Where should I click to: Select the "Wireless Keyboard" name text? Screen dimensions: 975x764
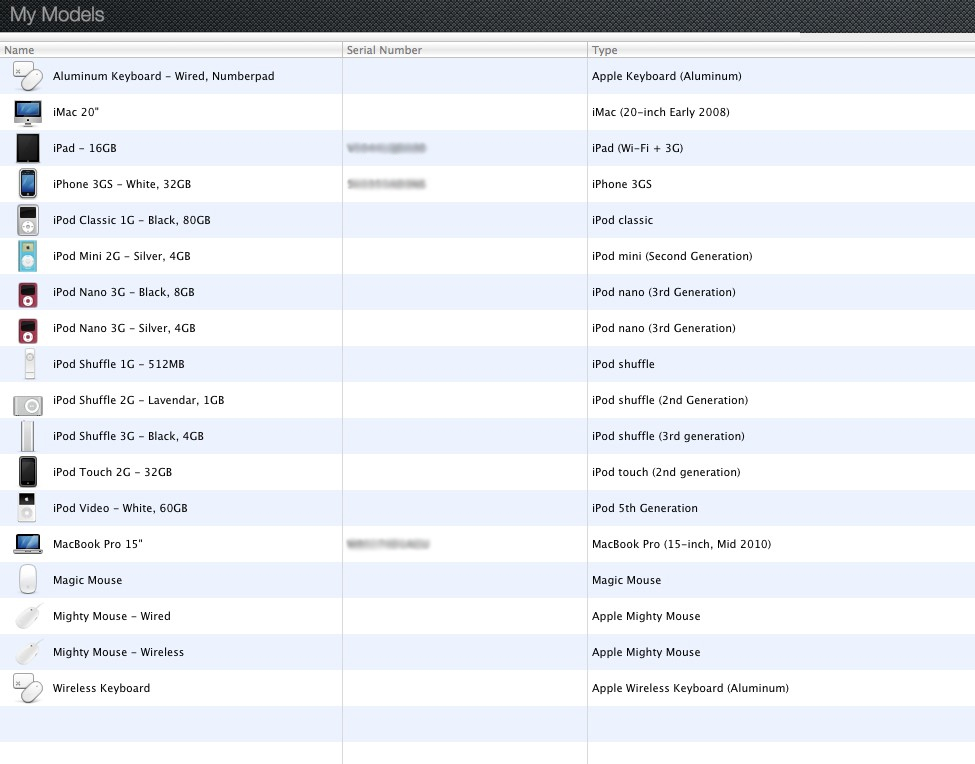tap(101, 688)
